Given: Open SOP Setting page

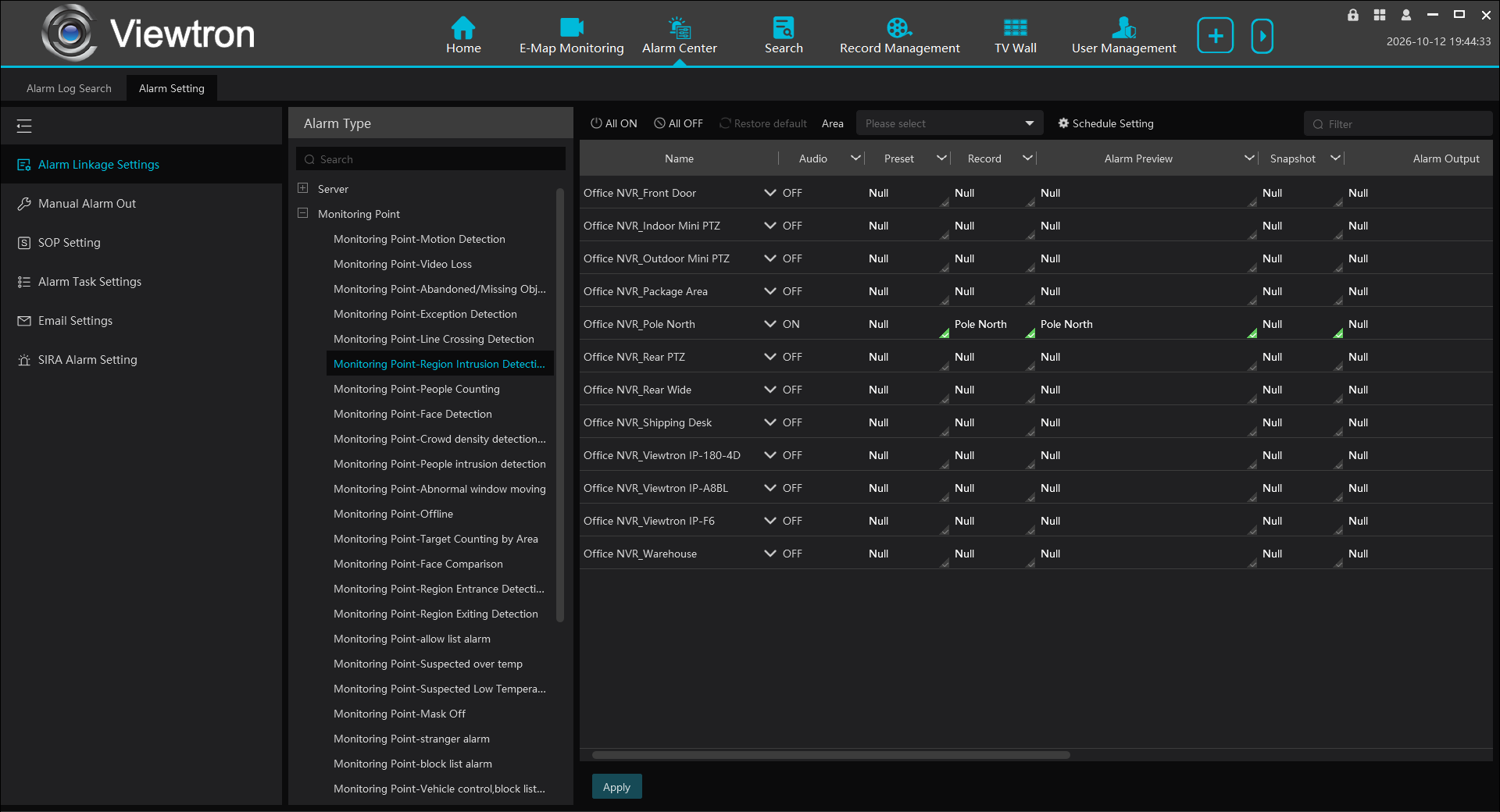Looking at the screenshot, I should (141, 243).
